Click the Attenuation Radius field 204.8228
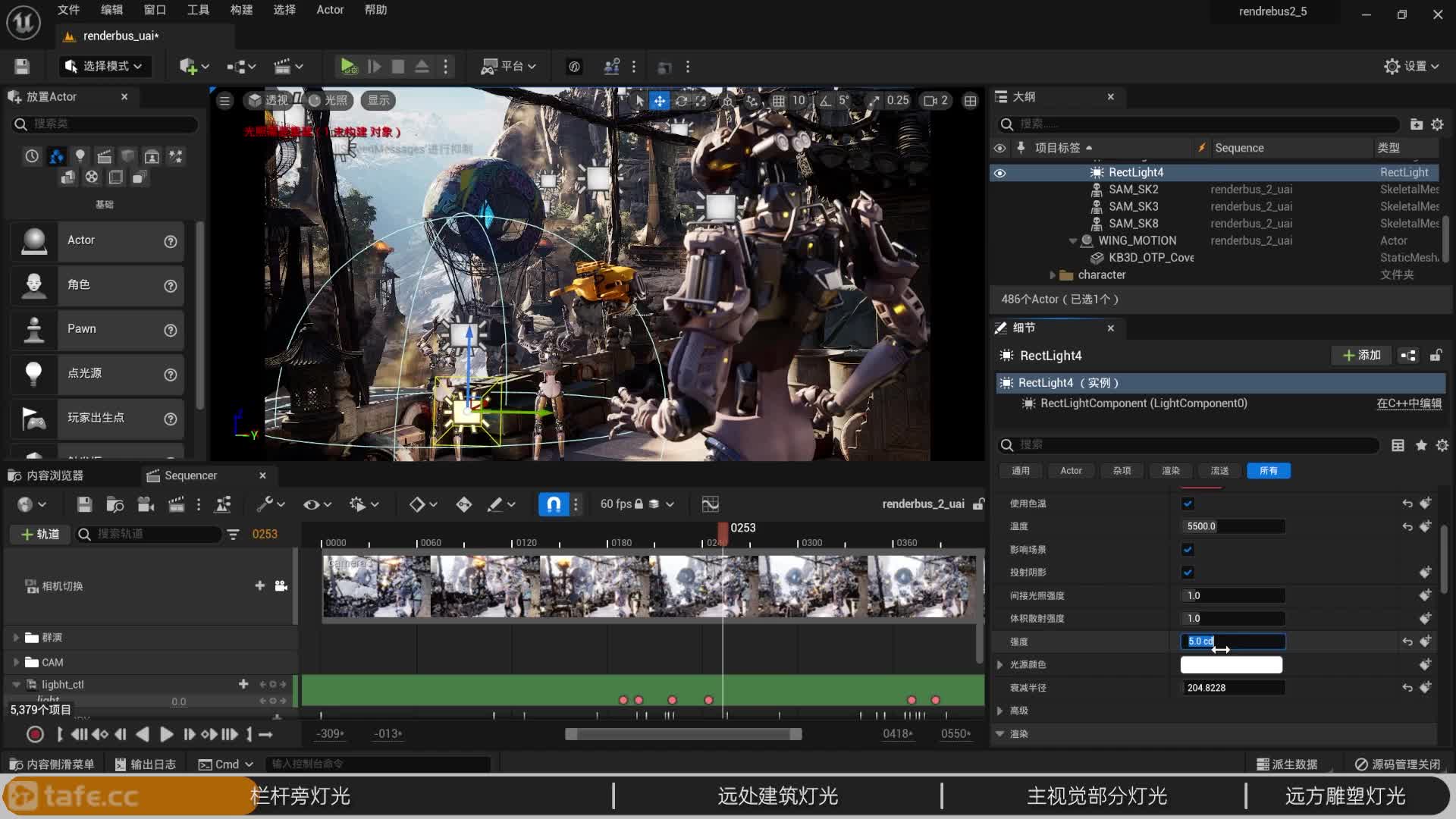Screen dimensions: 1456x819 (x=1232, y=688)
